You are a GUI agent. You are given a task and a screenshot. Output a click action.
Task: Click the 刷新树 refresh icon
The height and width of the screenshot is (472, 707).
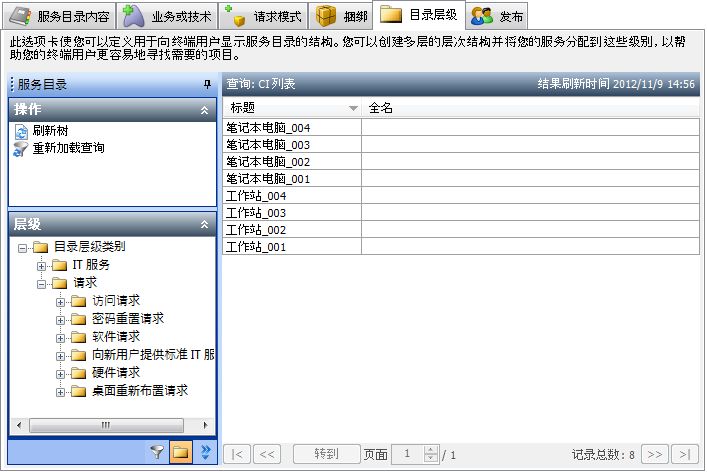(21, 132)
